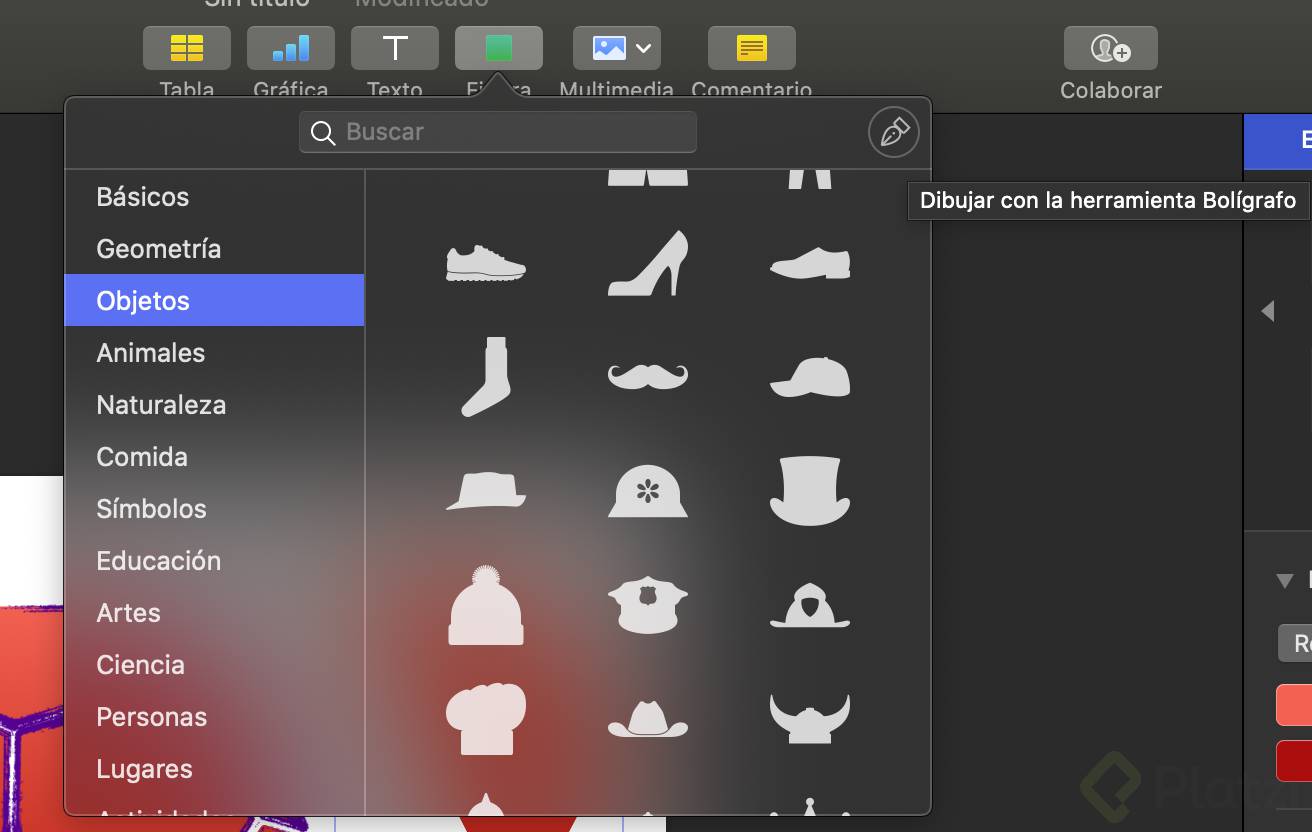Add the chef hat shape
The width and height of the screenshot is (1312, 832).
click(x=485, y=718)
